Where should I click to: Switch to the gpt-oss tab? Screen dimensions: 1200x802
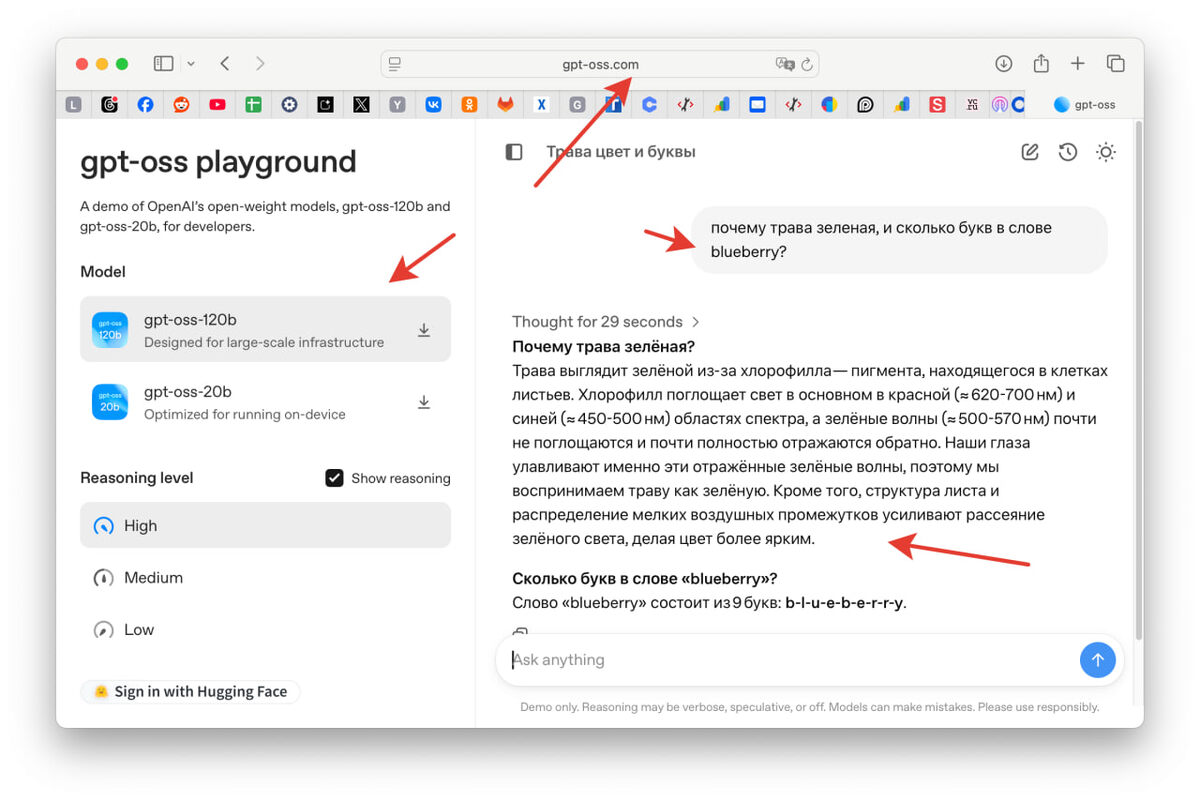click(1084, 104)
